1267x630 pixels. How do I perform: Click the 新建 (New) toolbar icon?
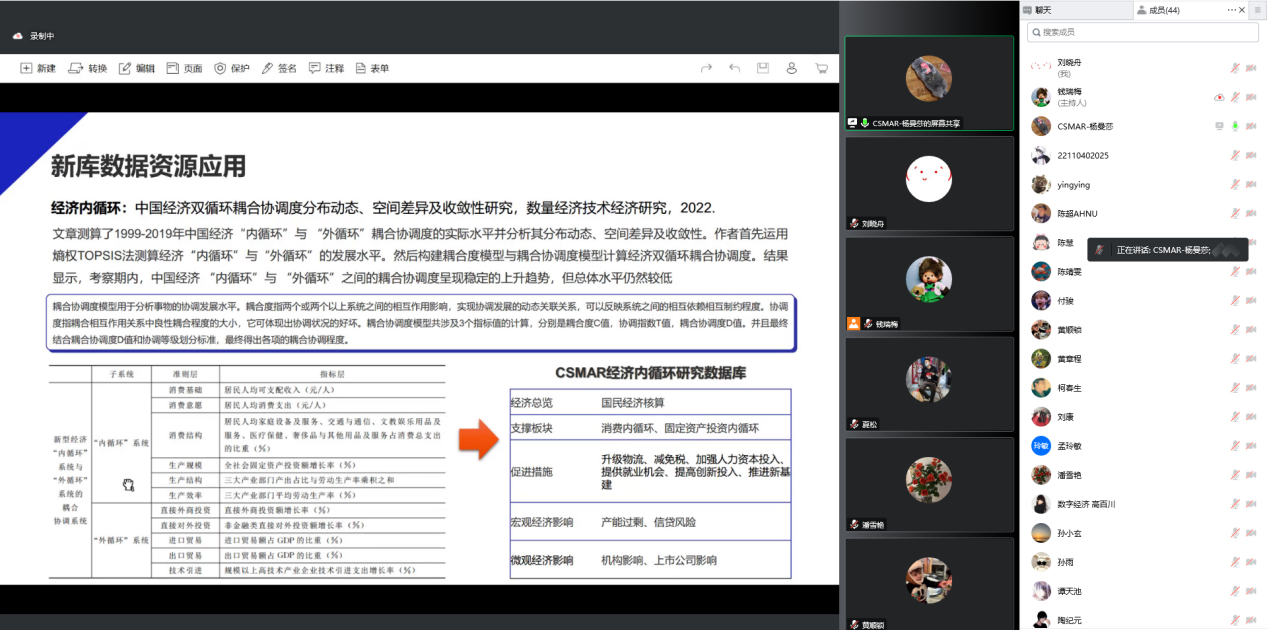pos(38,68)
